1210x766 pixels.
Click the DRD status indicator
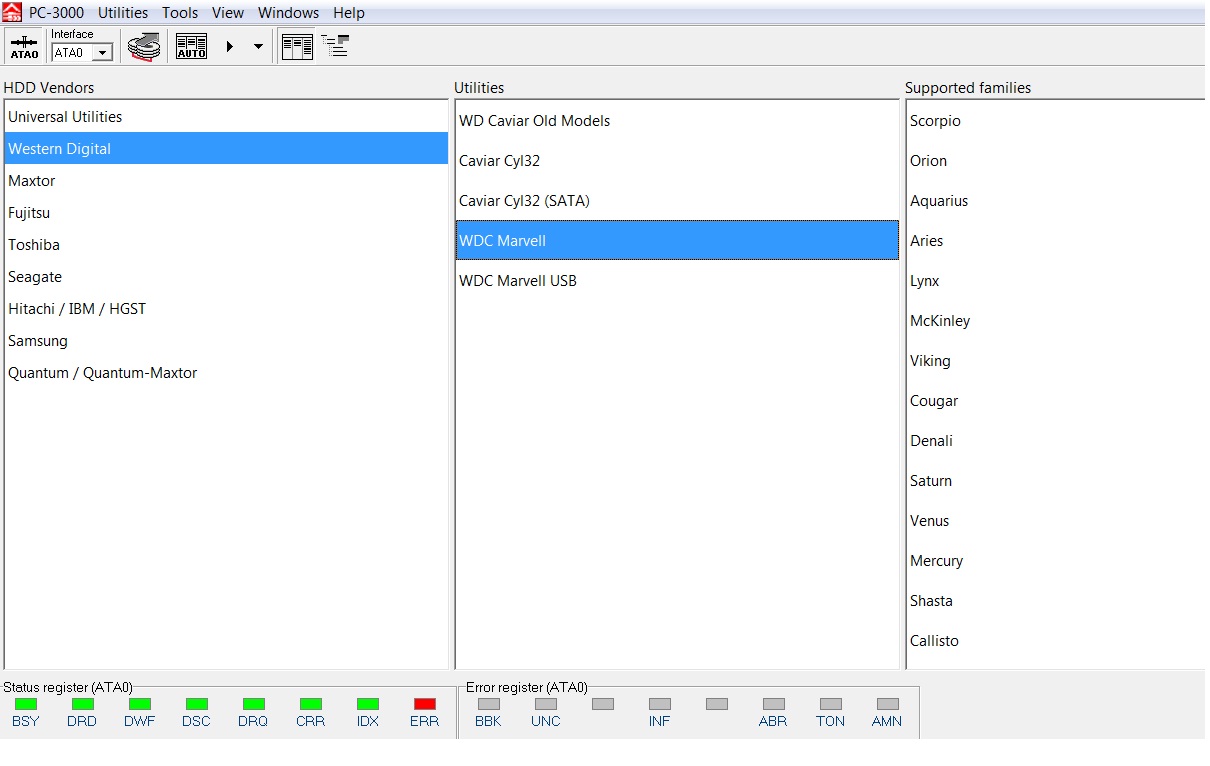[83, 704]
